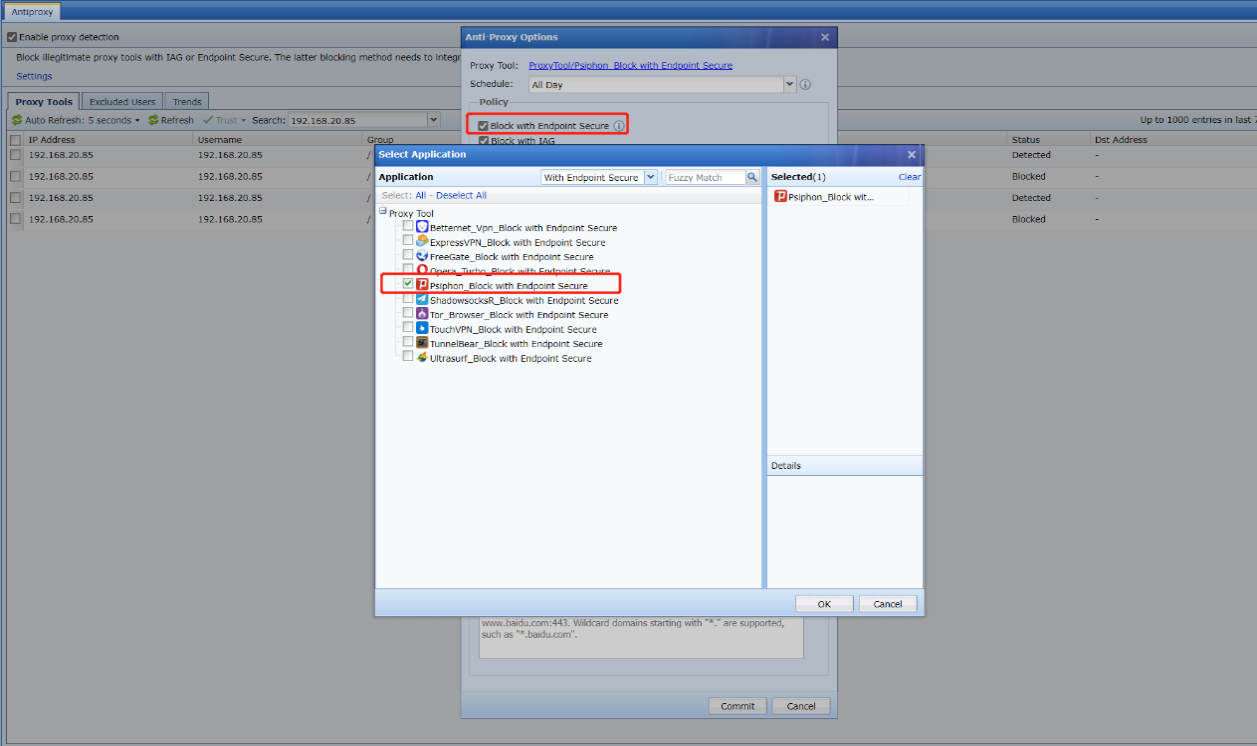This screenshot has width=1257, height=746.
Task: Collapse the Proxy Tool tree node
Action: click(x=383, y=212)
